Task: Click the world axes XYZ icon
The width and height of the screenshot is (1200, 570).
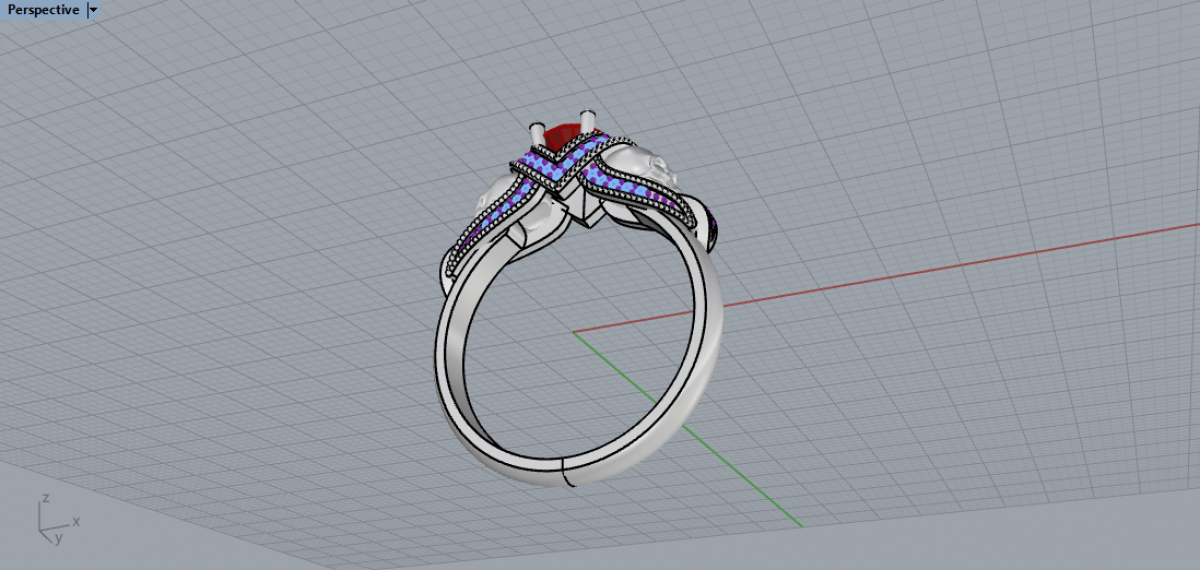Action: tap(58, 518)
